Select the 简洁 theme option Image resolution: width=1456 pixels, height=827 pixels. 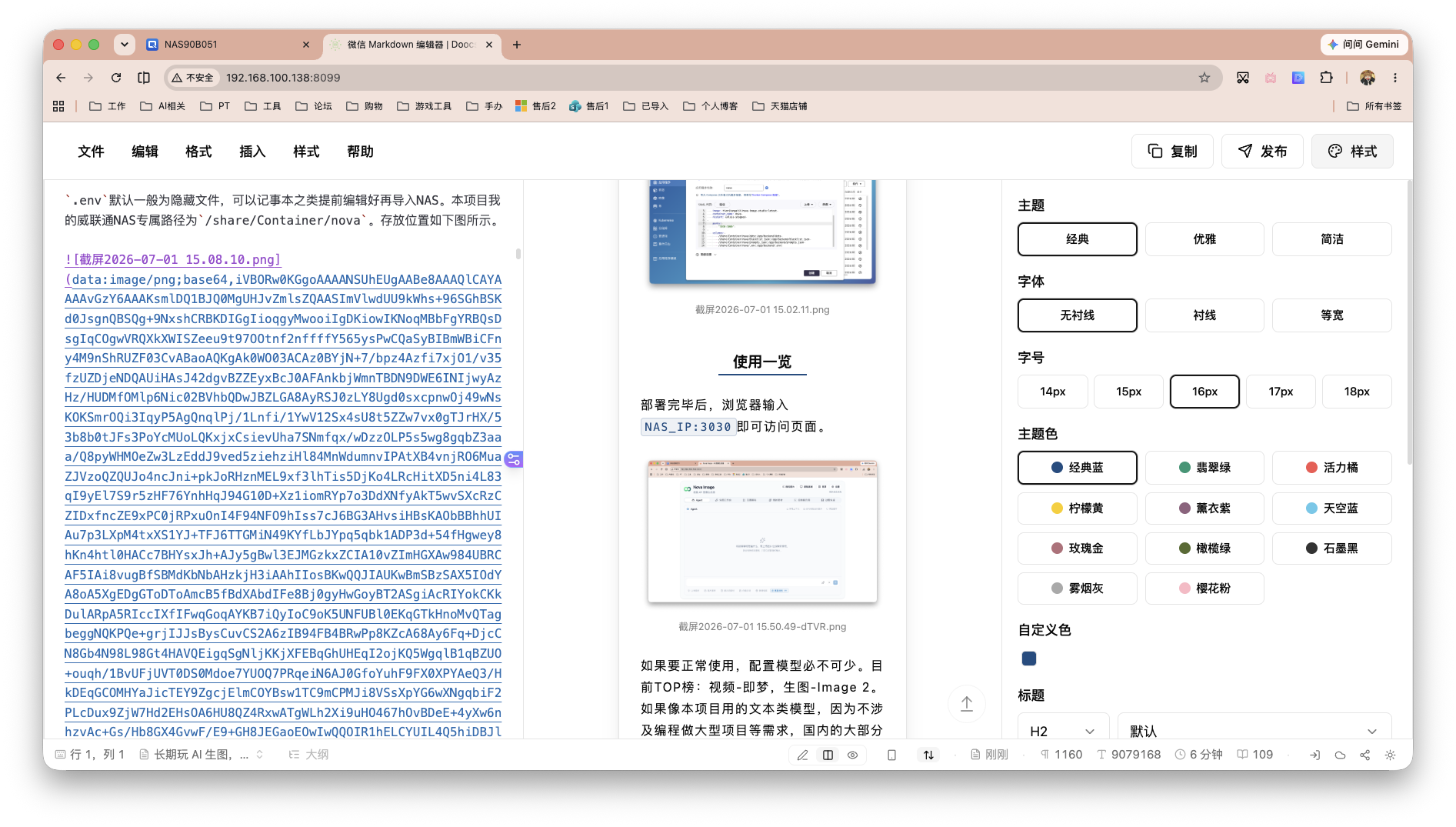coord(1332,239)
